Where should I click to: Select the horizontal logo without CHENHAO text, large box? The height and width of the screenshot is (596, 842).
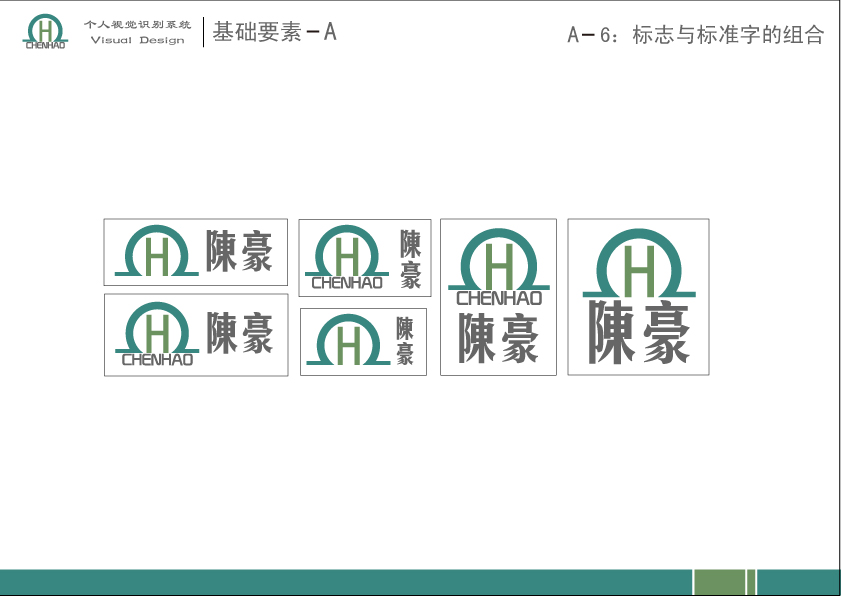point(195,252)
